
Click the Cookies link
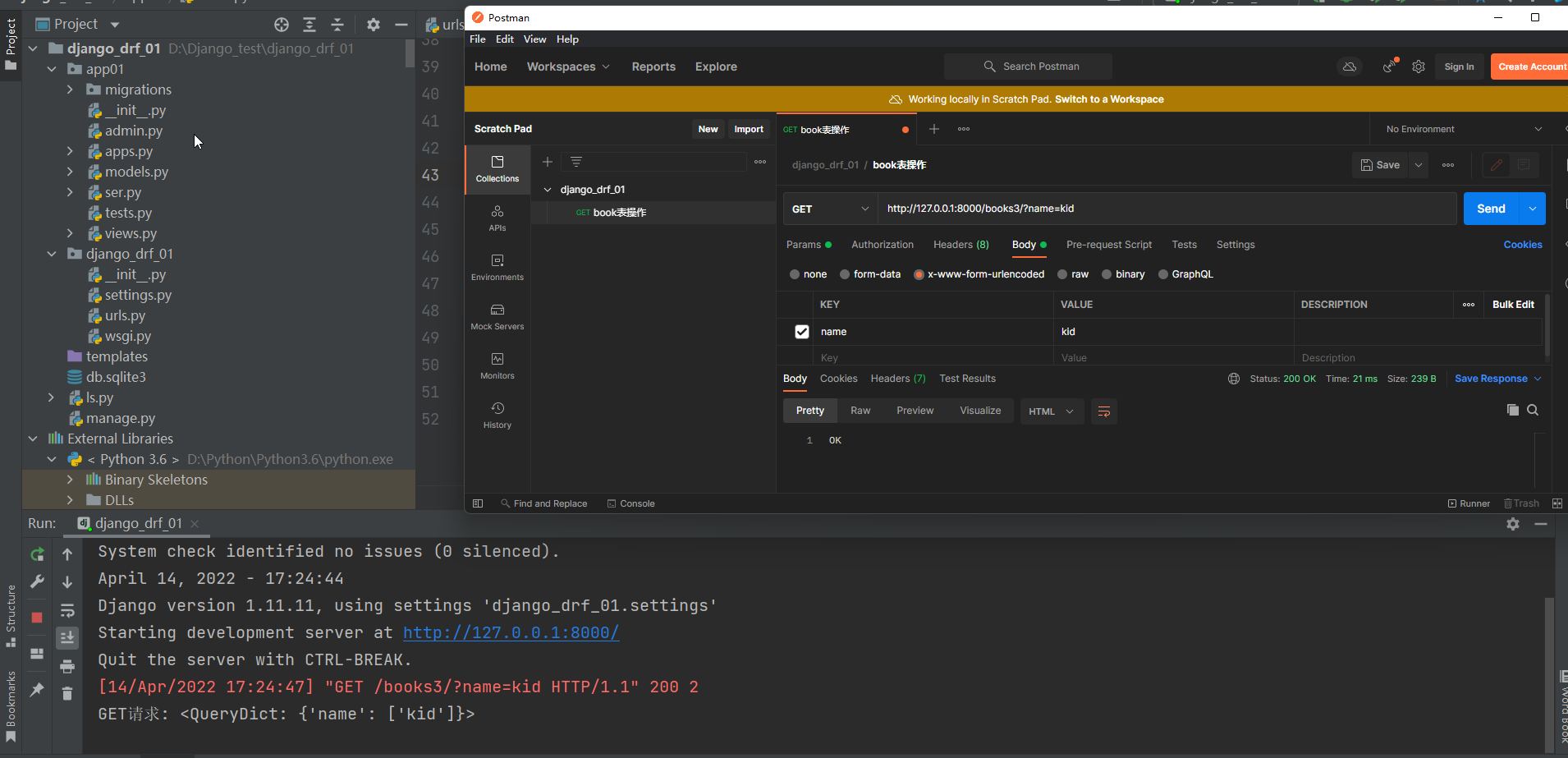pyautogui.click(x=1523, y=245)
